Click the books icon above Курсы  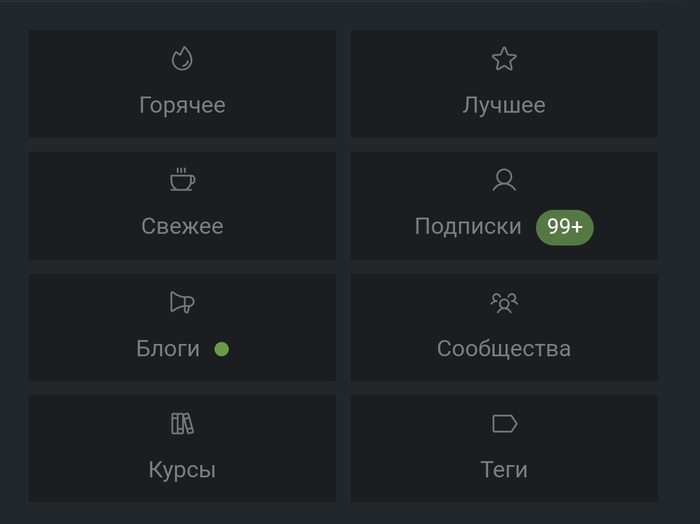182,424
